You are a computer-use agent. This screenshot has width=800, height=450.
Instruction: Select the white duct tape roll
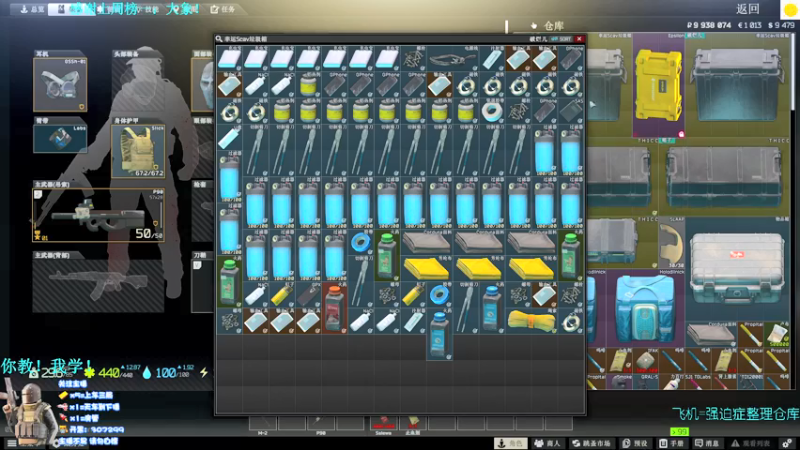(x=492, y=111)
